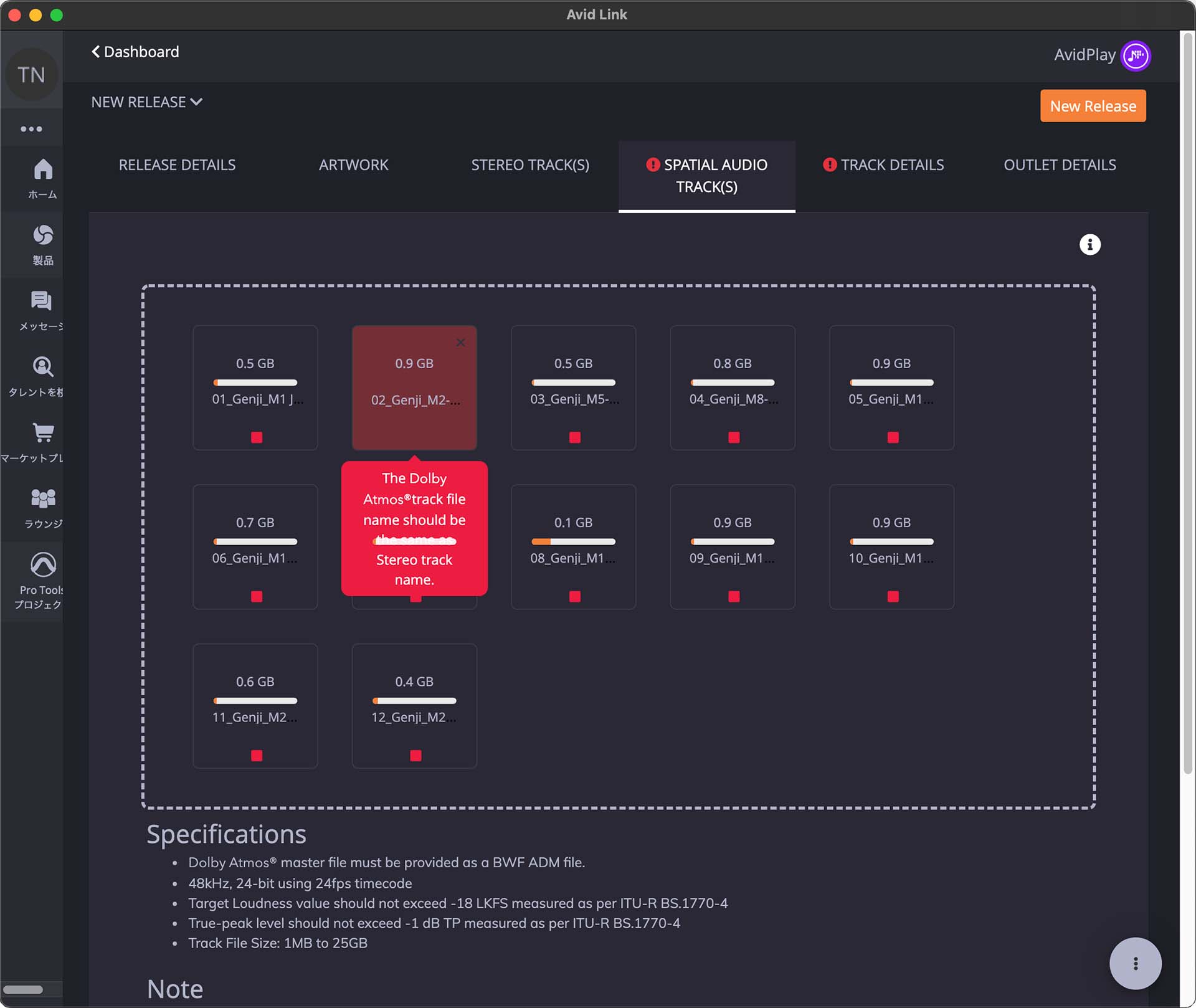Viewport: 1196px width, 1008px height.
Task: Open the Marketplace cart icon
Action: tap(42, 432)
